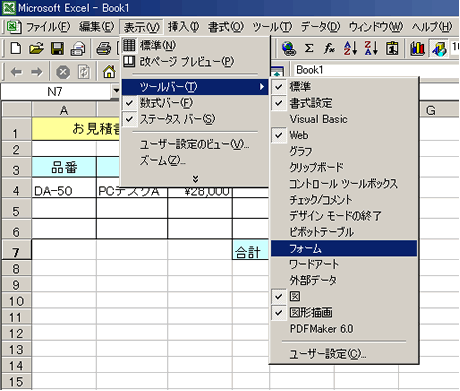Click the AutoSum sigma icon
The image size is (460, 391).
[309, 49]
